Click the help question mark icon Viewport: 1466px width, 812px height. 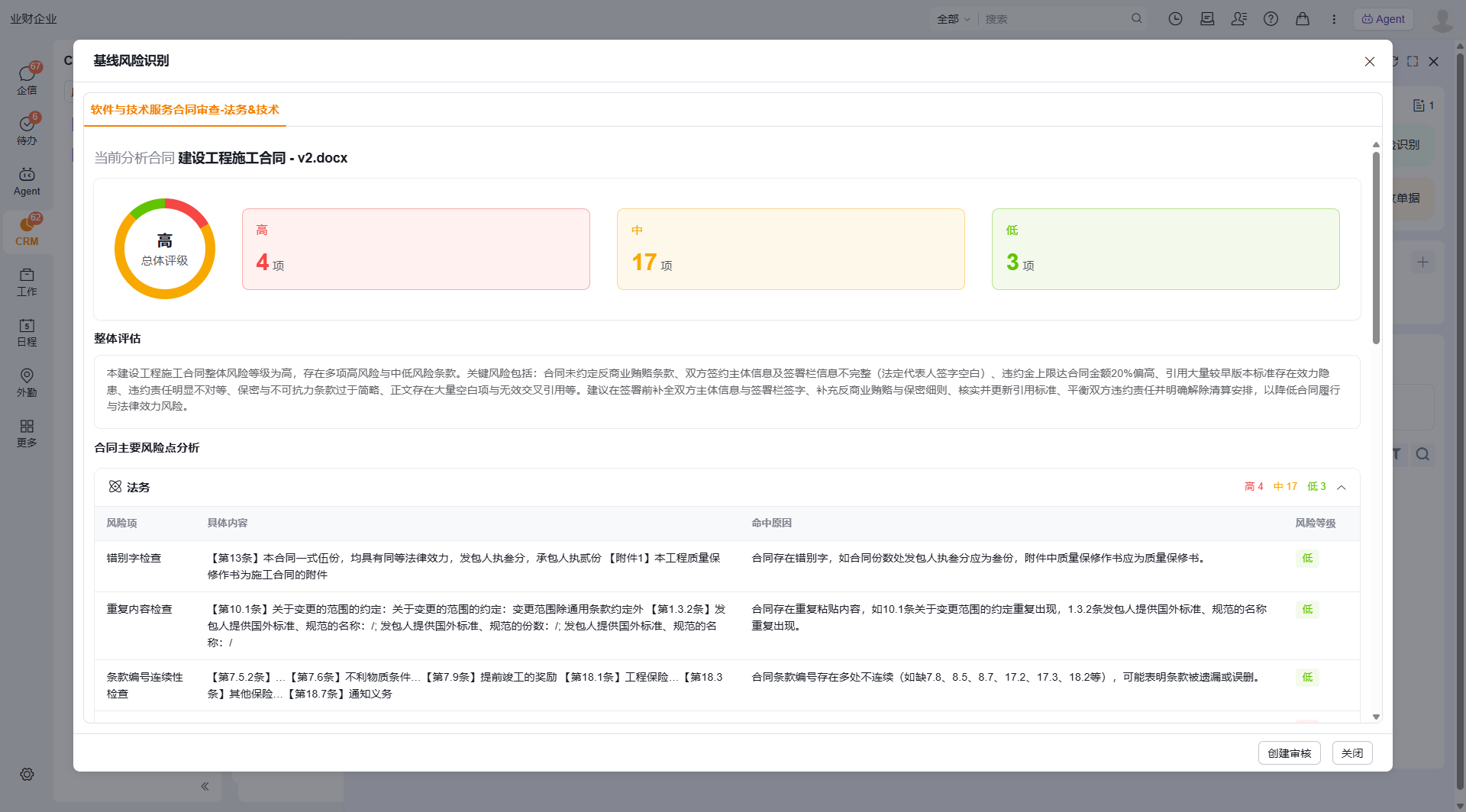click(x=1271, y=19)
